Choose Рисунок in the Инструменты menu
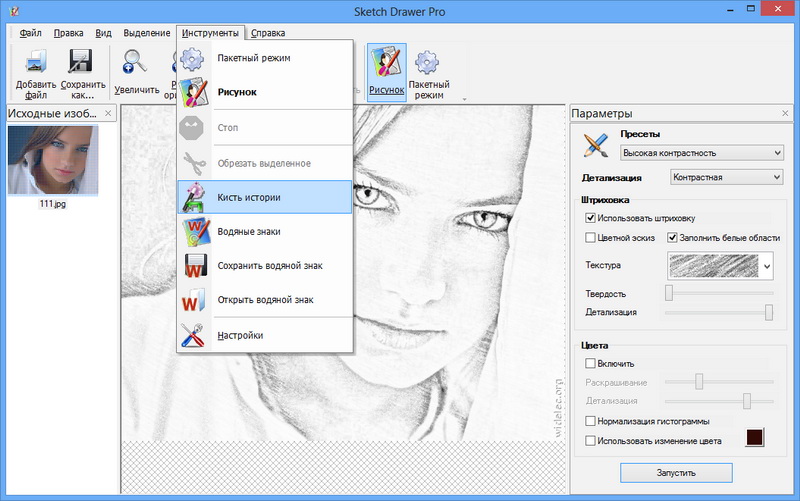Screen dimensions: 800x501 point(265,92)
